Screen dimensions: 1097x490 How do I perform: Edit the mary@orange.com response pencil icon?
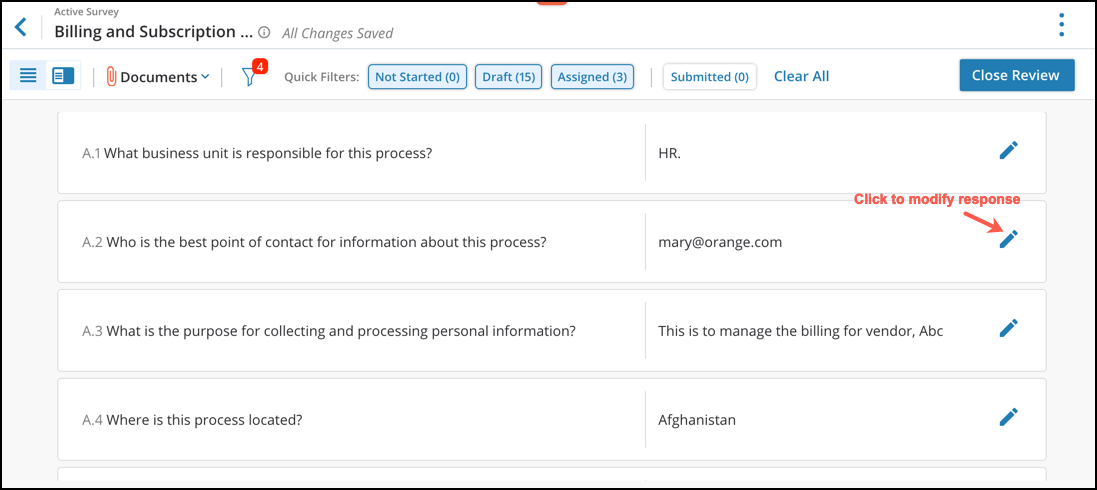1008,239
